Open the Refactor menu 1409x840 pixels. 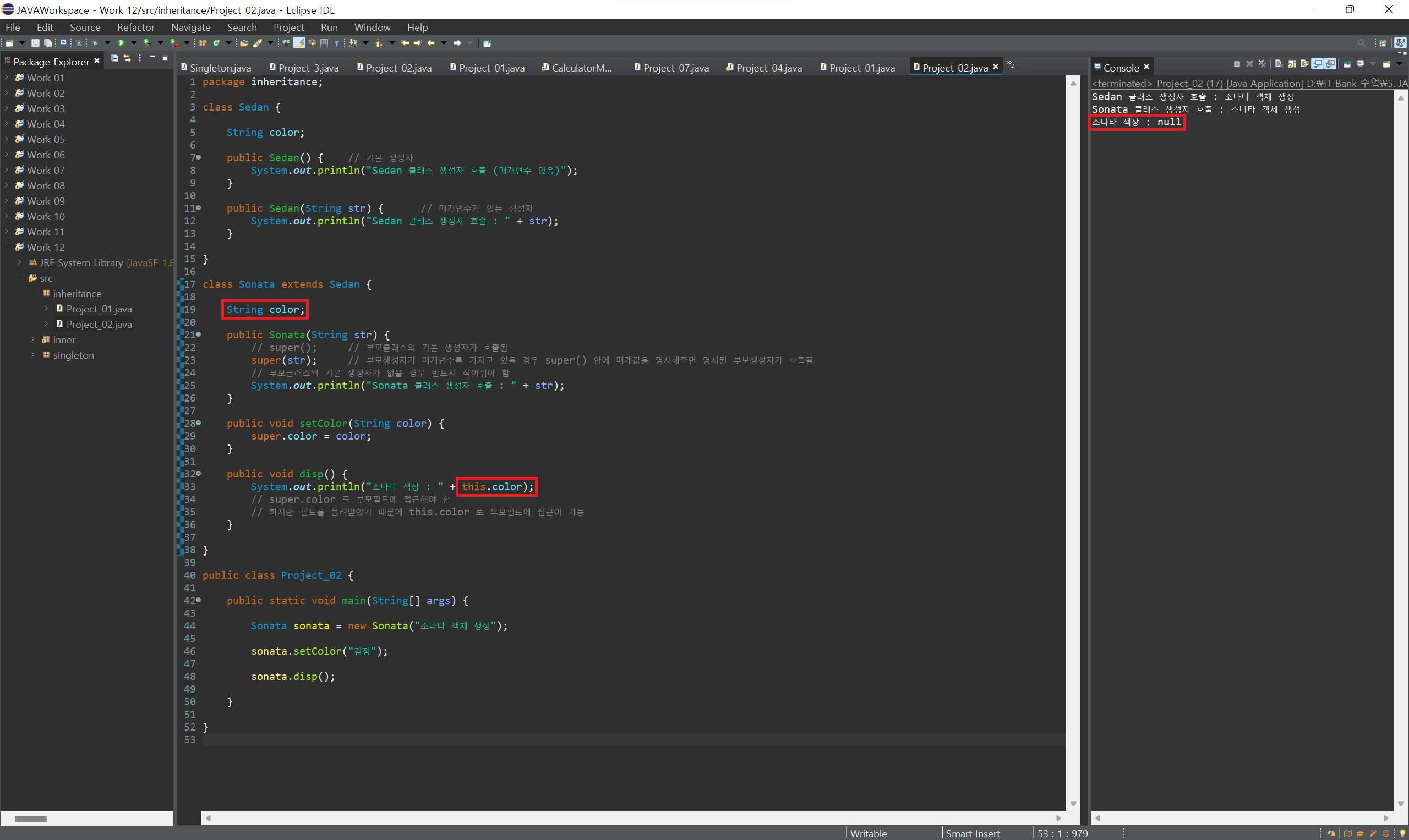pyautogui.click(x=135, y=27)
